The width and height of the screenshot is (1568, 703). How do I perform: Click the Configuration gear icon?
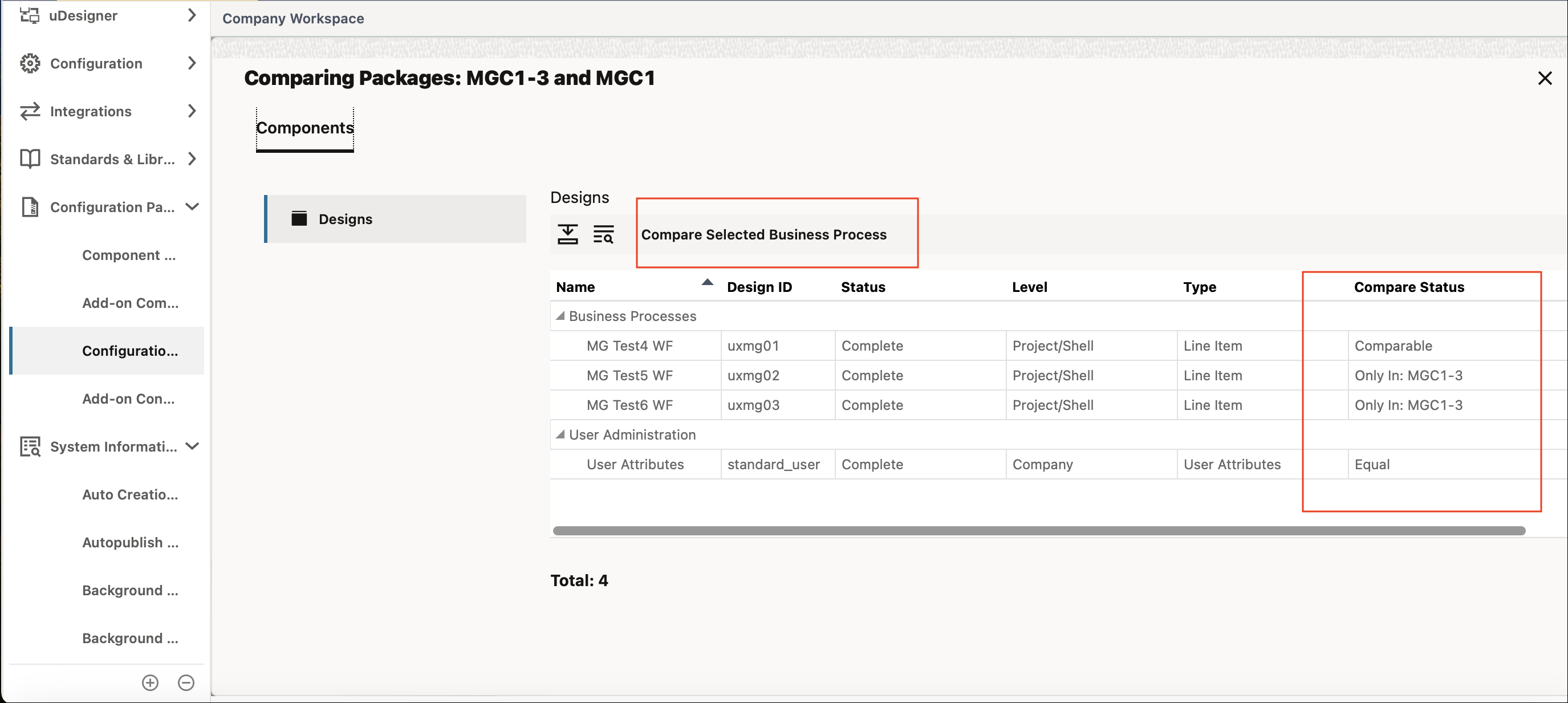(x=30, y=63)
